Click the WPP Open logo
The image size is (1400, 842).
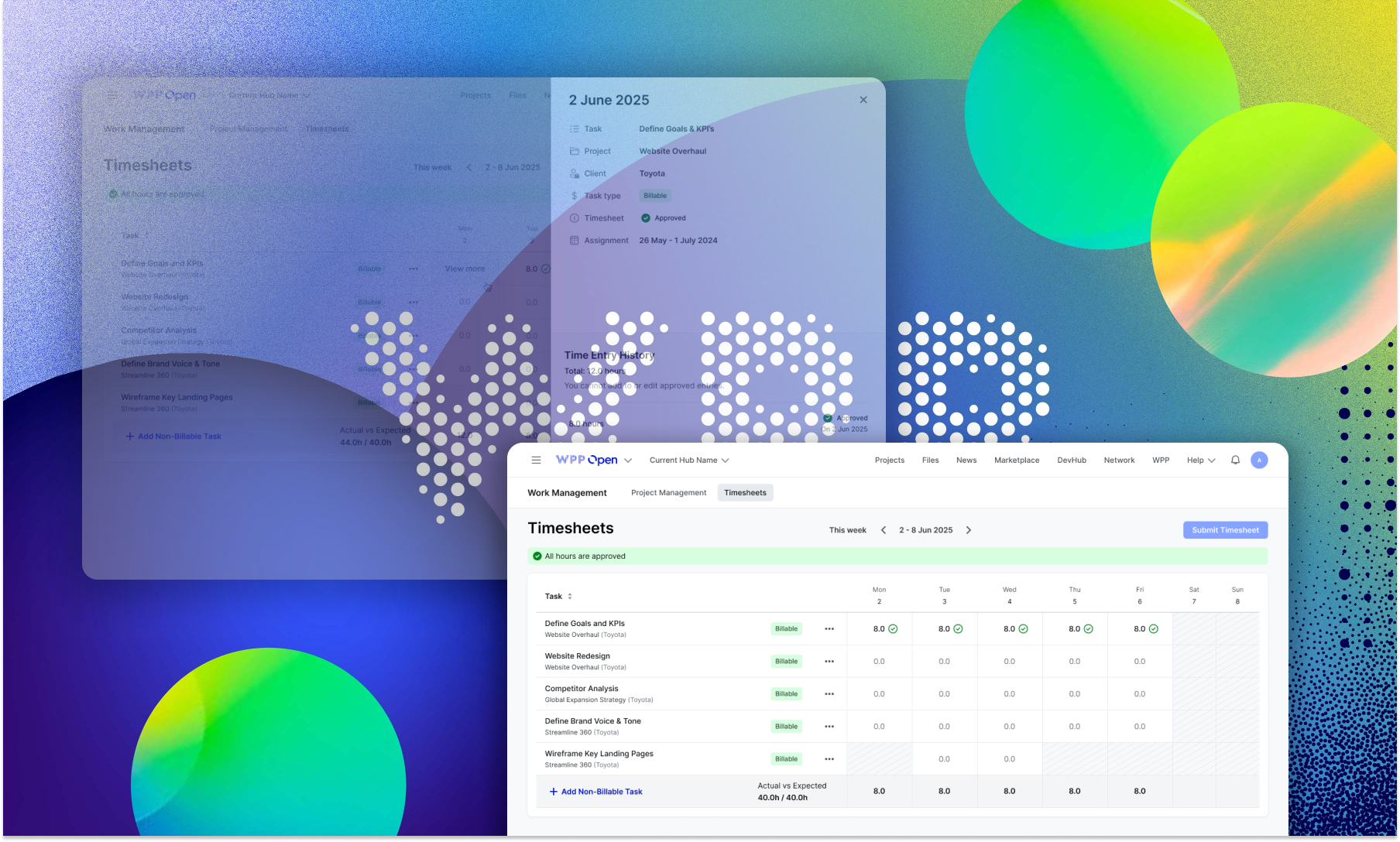[x=587, y=460]
